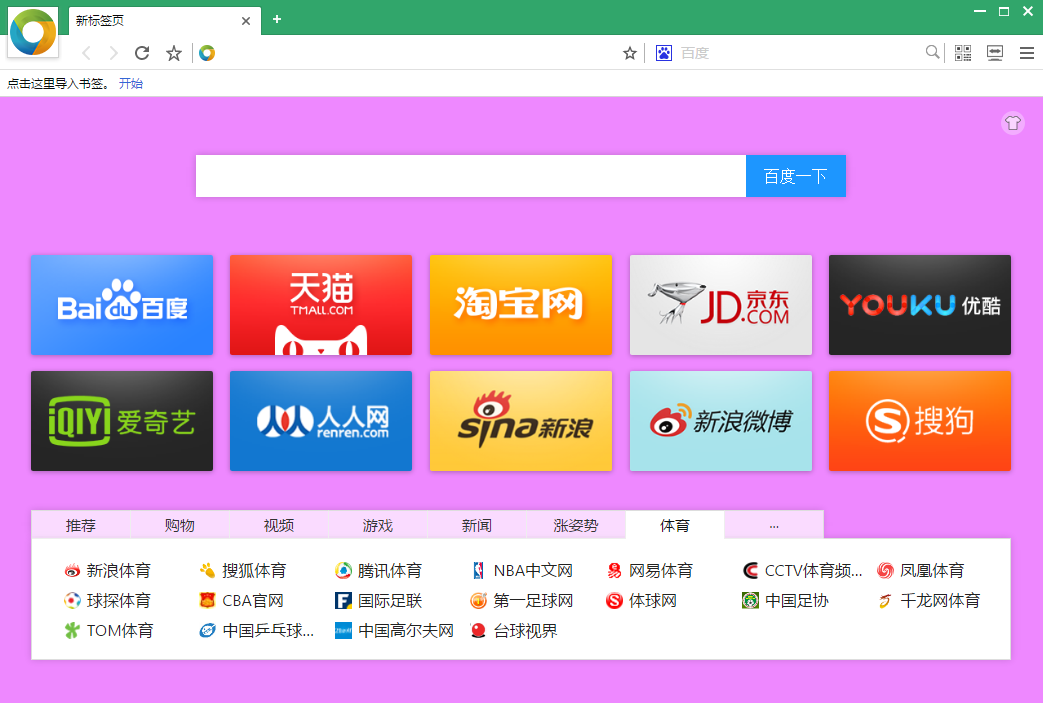Open the 中国乒乓球... link

pos(257,631)
